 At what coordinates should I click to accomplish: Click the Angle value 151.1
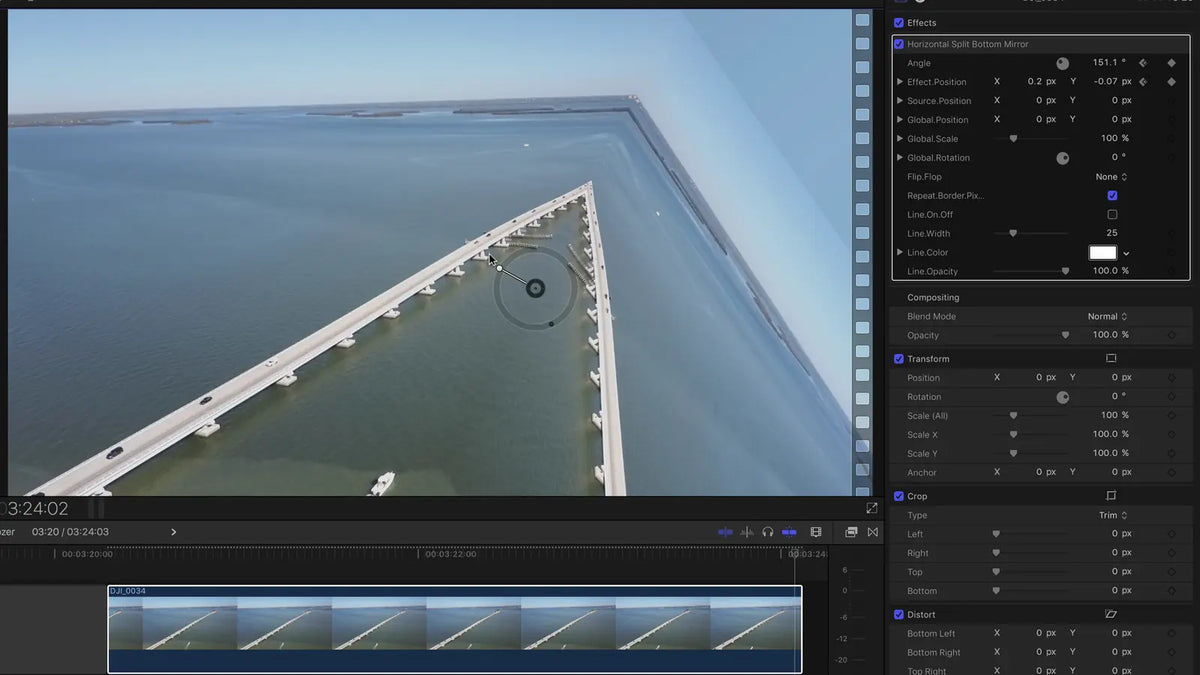tap(1108, 63)
